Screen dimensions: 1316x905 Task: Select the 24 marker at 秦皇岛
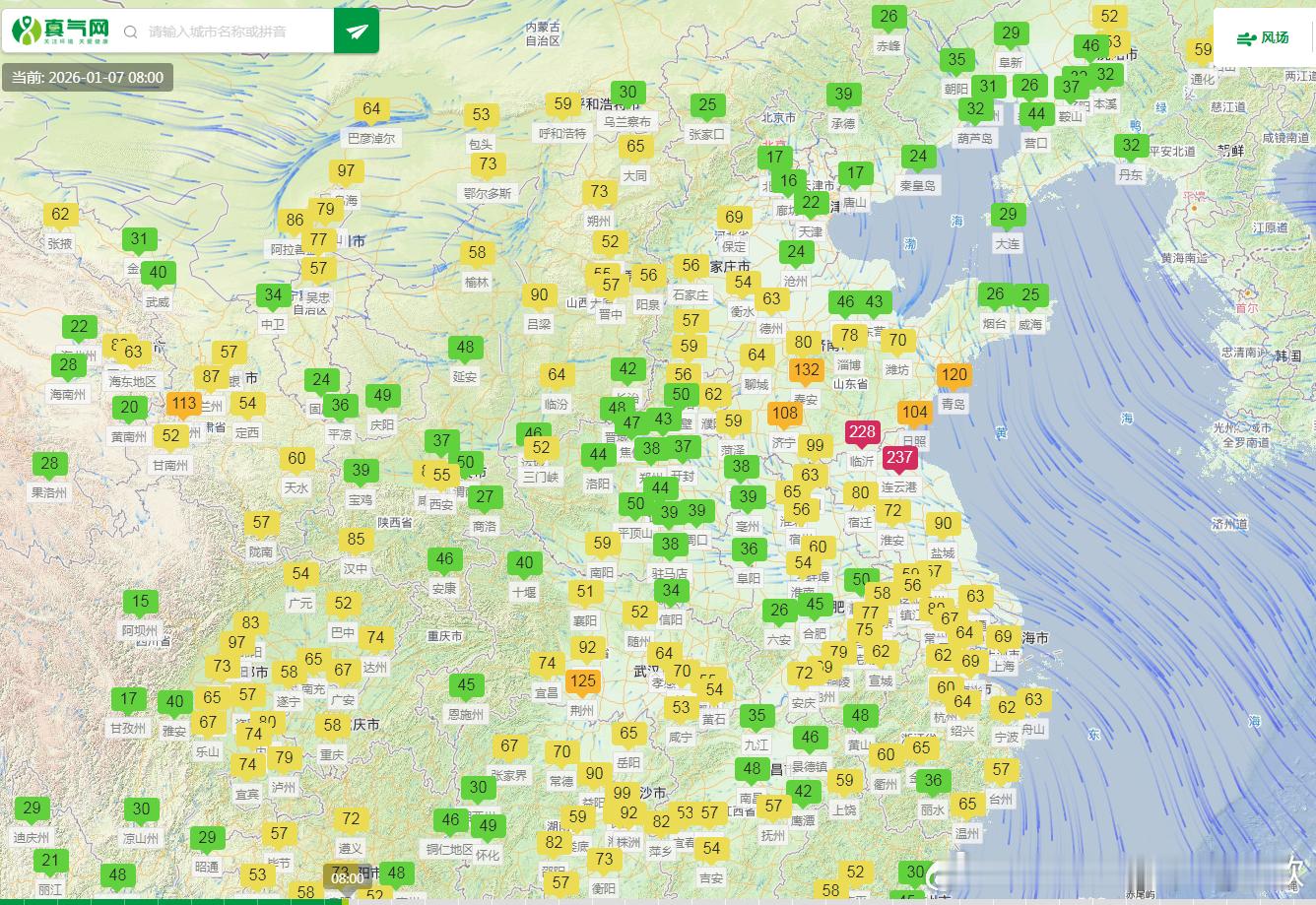coord(918,157)
